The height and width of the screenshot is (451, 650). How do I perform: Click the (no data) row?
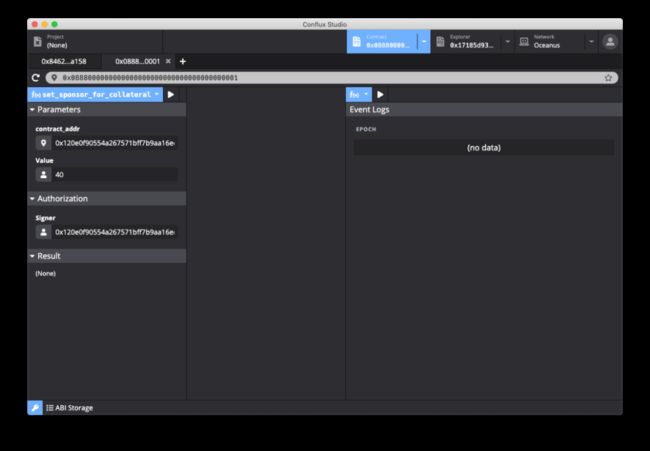pyautogui.click(x=484, y=148)
